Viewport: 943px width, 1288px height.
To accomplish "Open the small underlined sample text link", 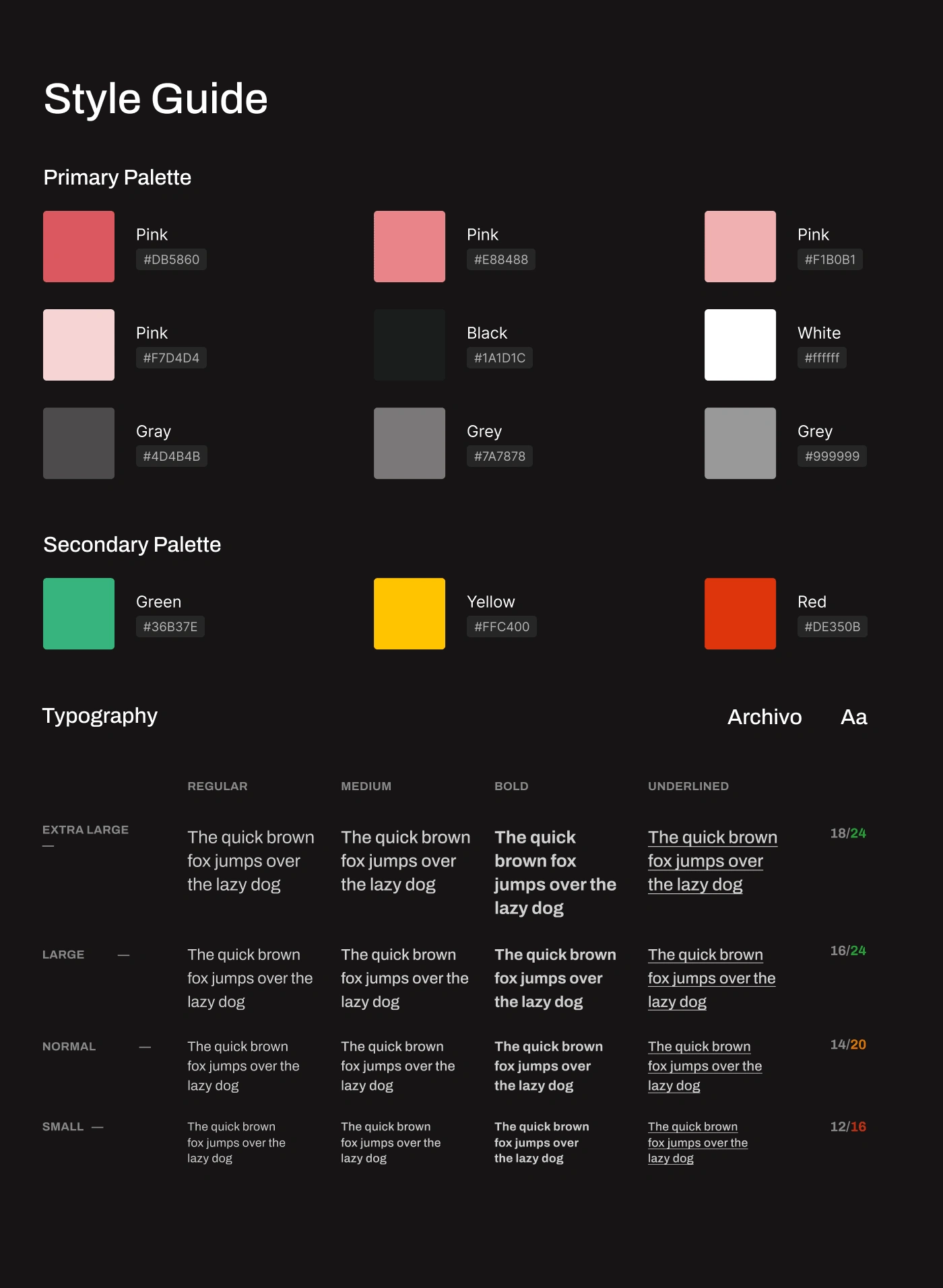I will coord(697,1142).
